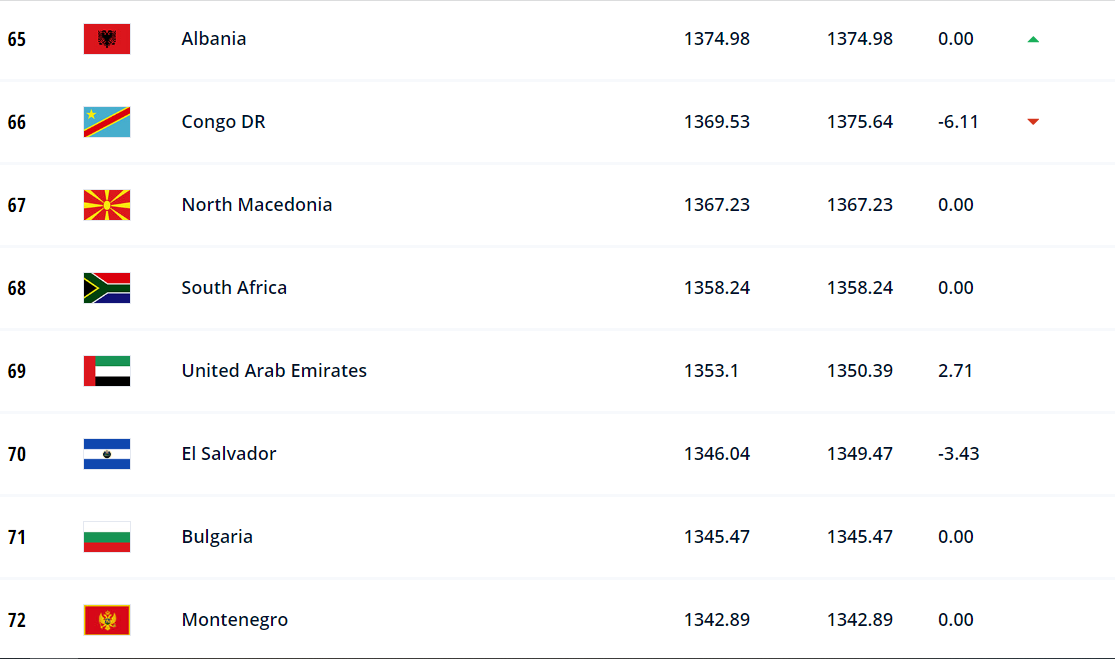This screenshot has width=1115, height=659.
Task: Click the South Africa flag icon
Action: click(107, 288)
